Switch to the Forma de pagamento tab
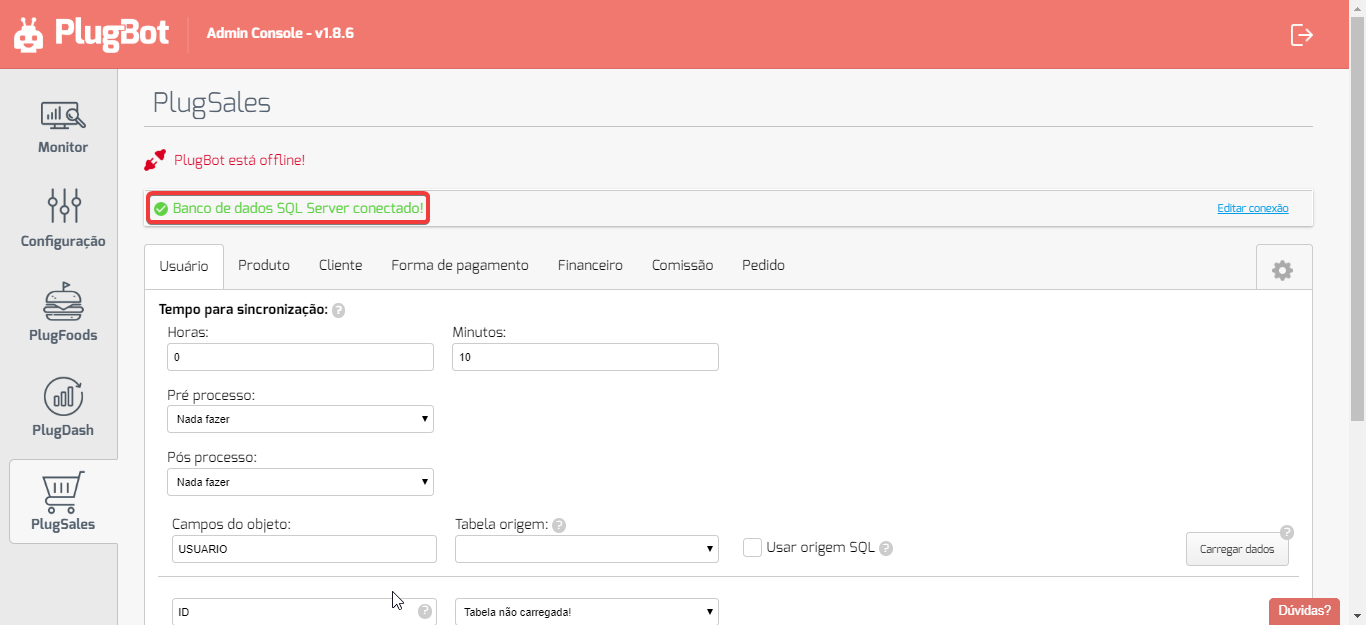 pos(460,265)
